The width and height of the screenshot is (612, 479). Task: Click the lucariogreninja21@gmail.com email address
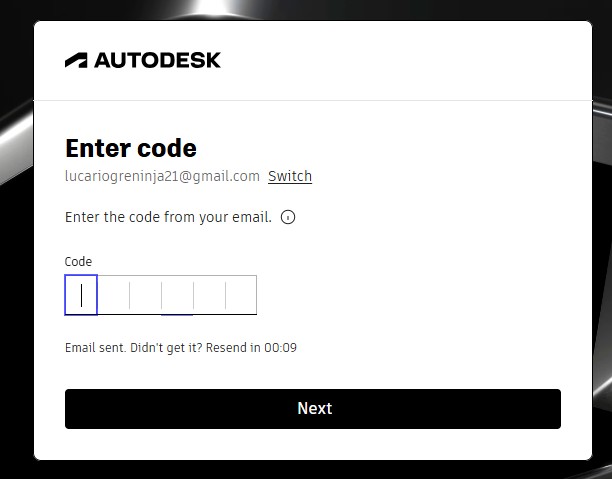[x=162, y=176]
